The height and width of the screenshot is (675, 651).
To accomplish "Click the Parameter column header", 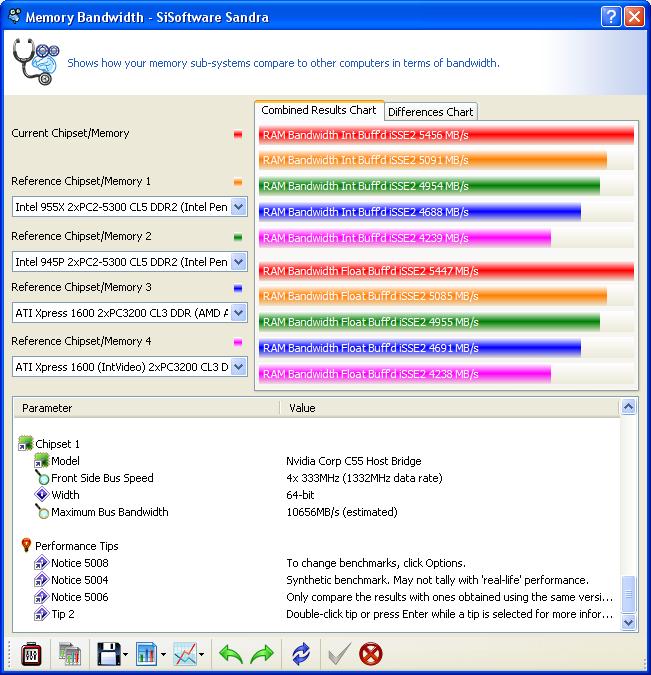I will click(x=146, y=408).
